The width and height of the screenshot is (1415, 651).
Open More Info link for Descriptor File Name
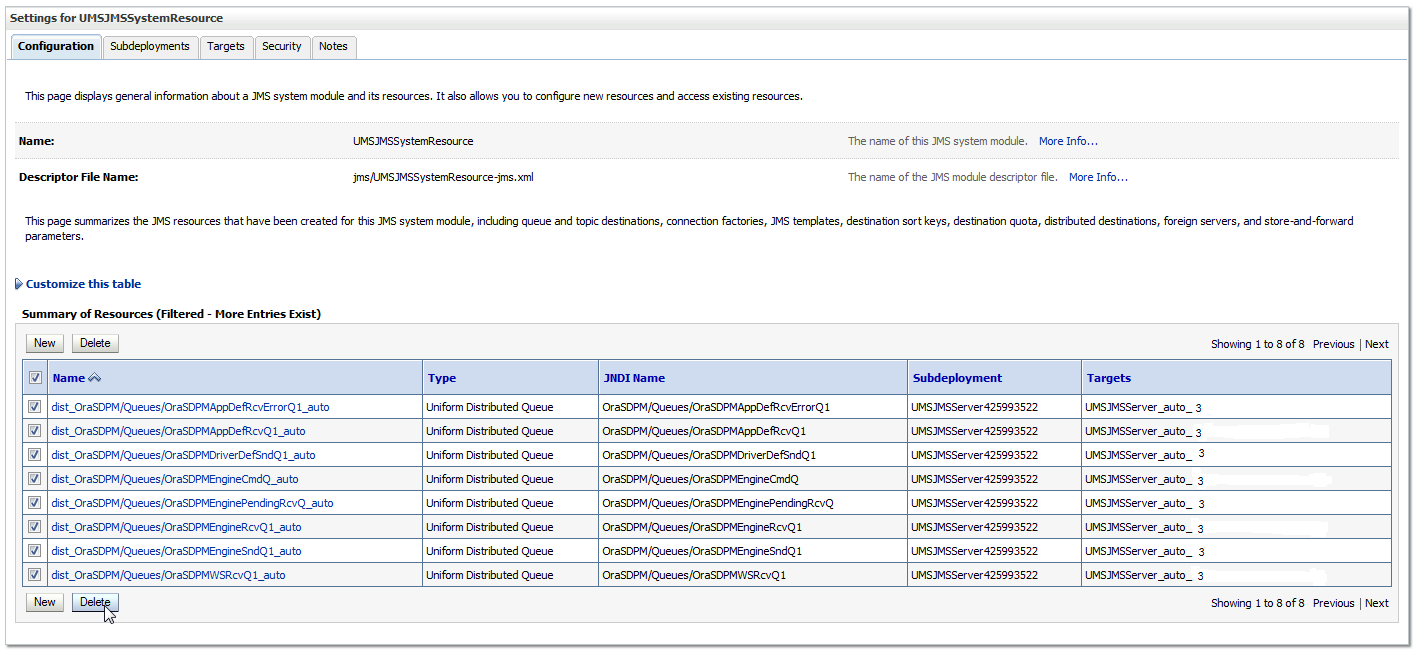click(x=1098, y=177)
